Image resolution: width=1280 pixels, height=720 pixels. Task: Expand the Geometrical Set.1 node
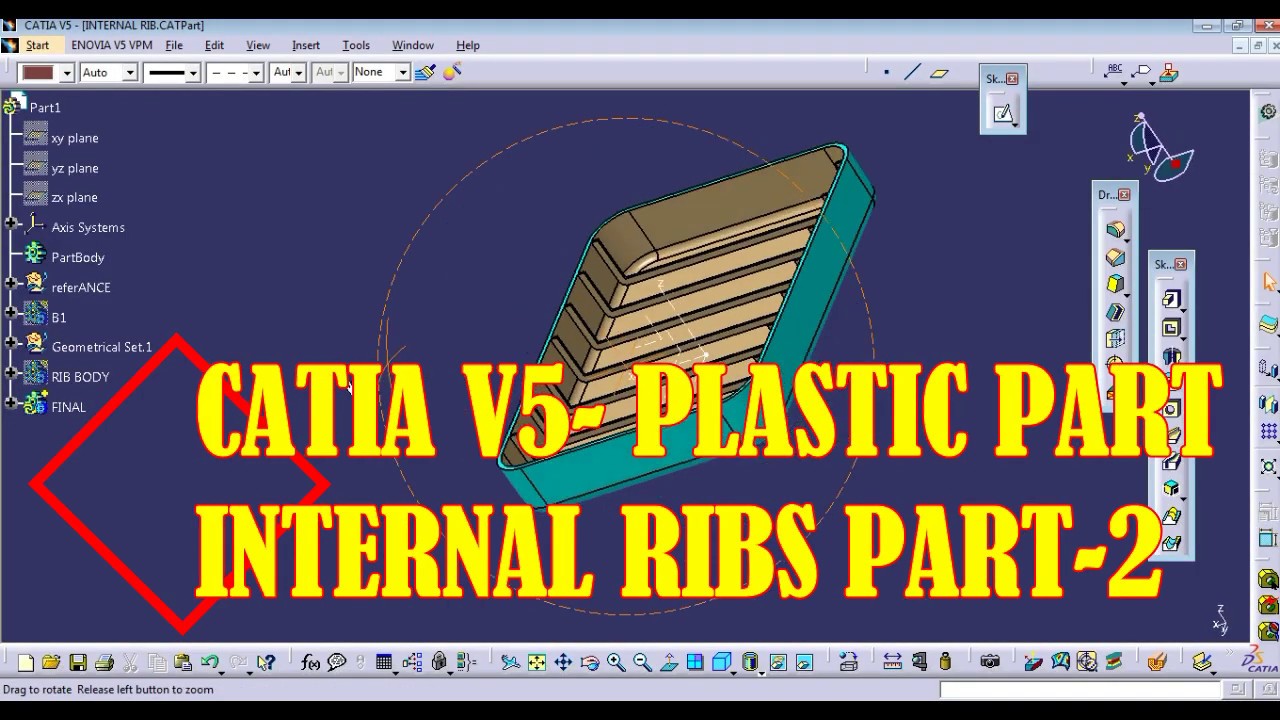pyautogui.click(x=11, y=344)
